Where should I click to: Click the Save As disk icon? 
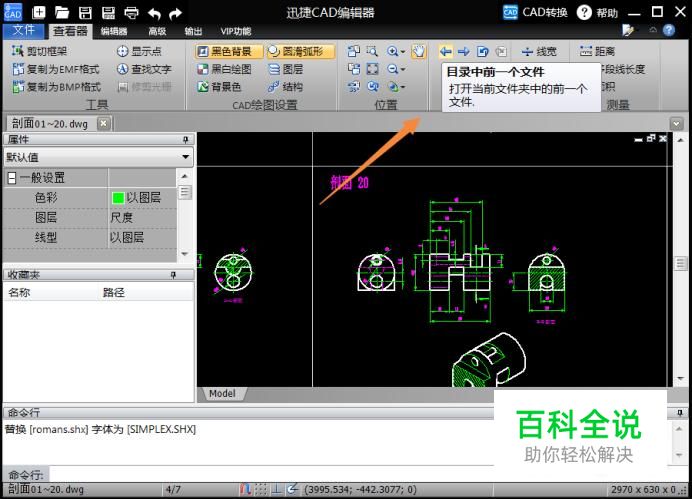[x=108, y=12]
